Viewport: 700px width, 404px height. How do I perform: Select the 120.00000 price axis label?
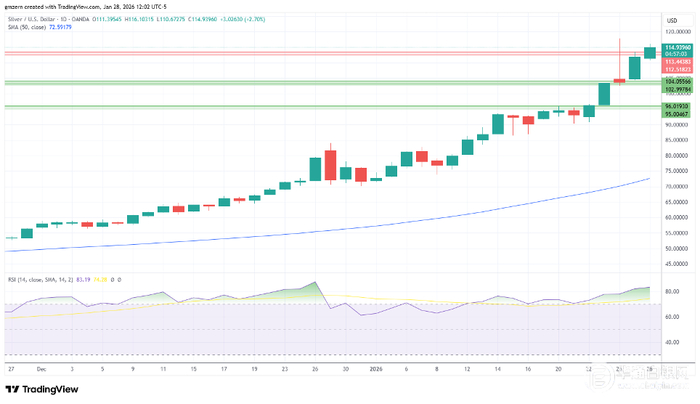click(676, 32)
